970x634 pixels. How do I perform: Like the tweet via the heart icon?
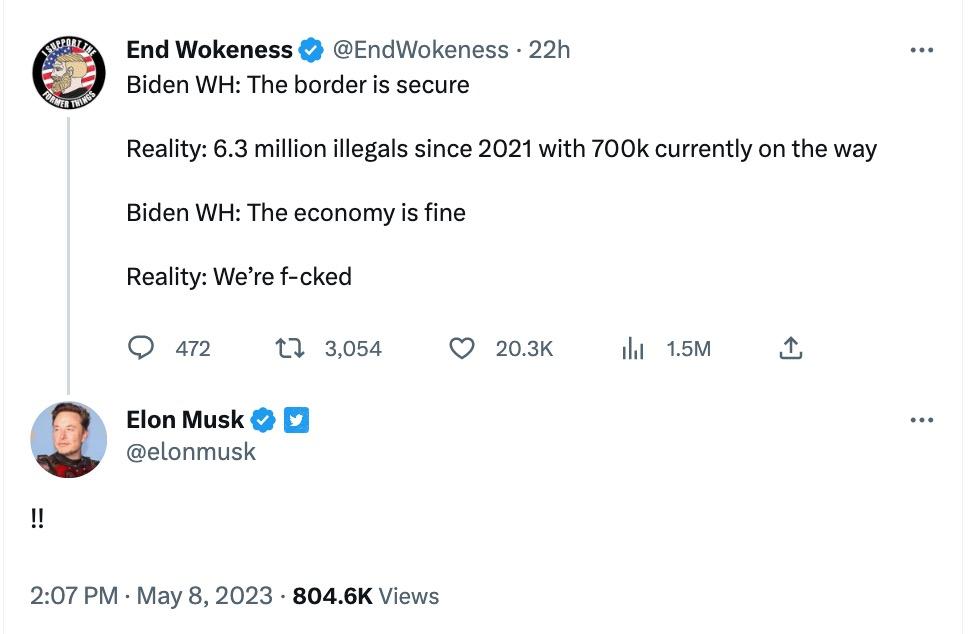click(x=462, y=348)
